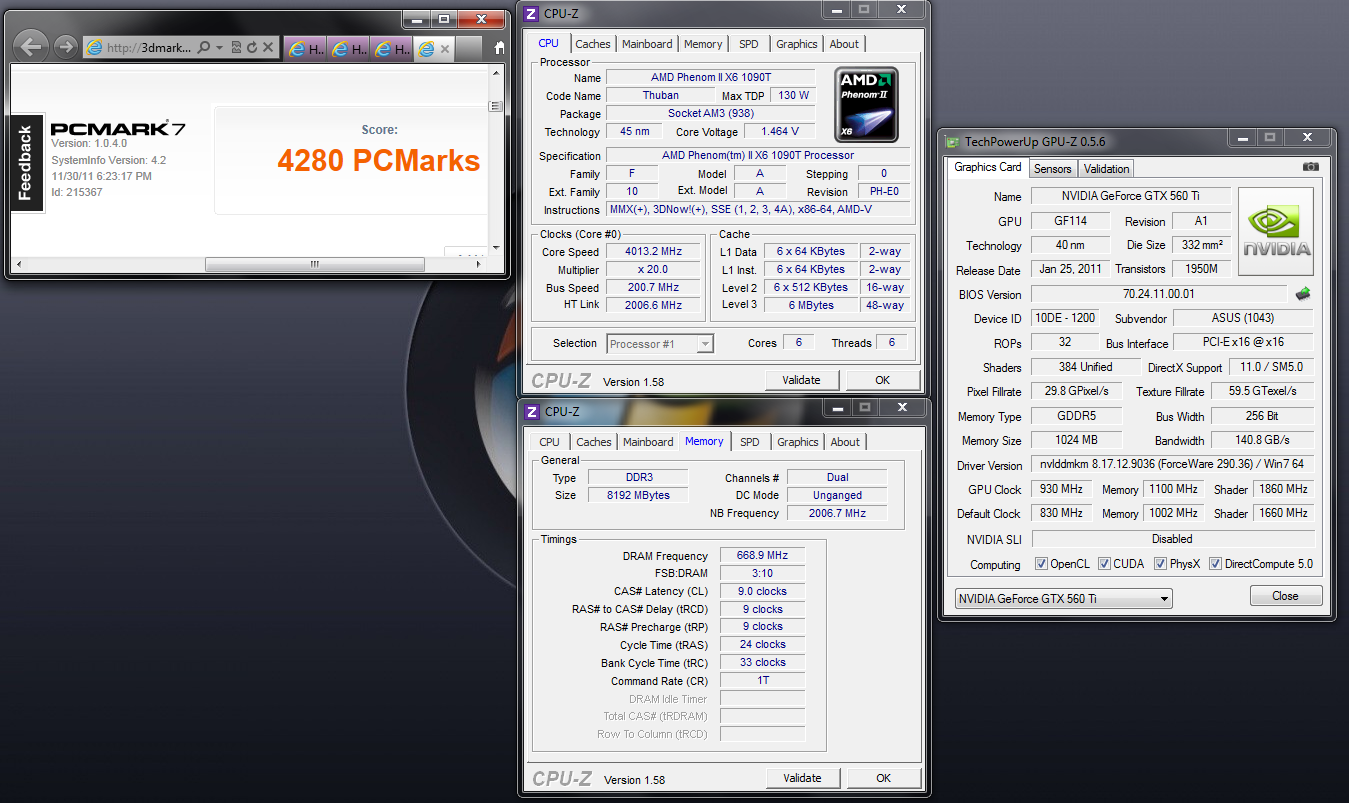
Task: Select the Core Voltage value 1.464 V
Action: [x=780, y=131]
